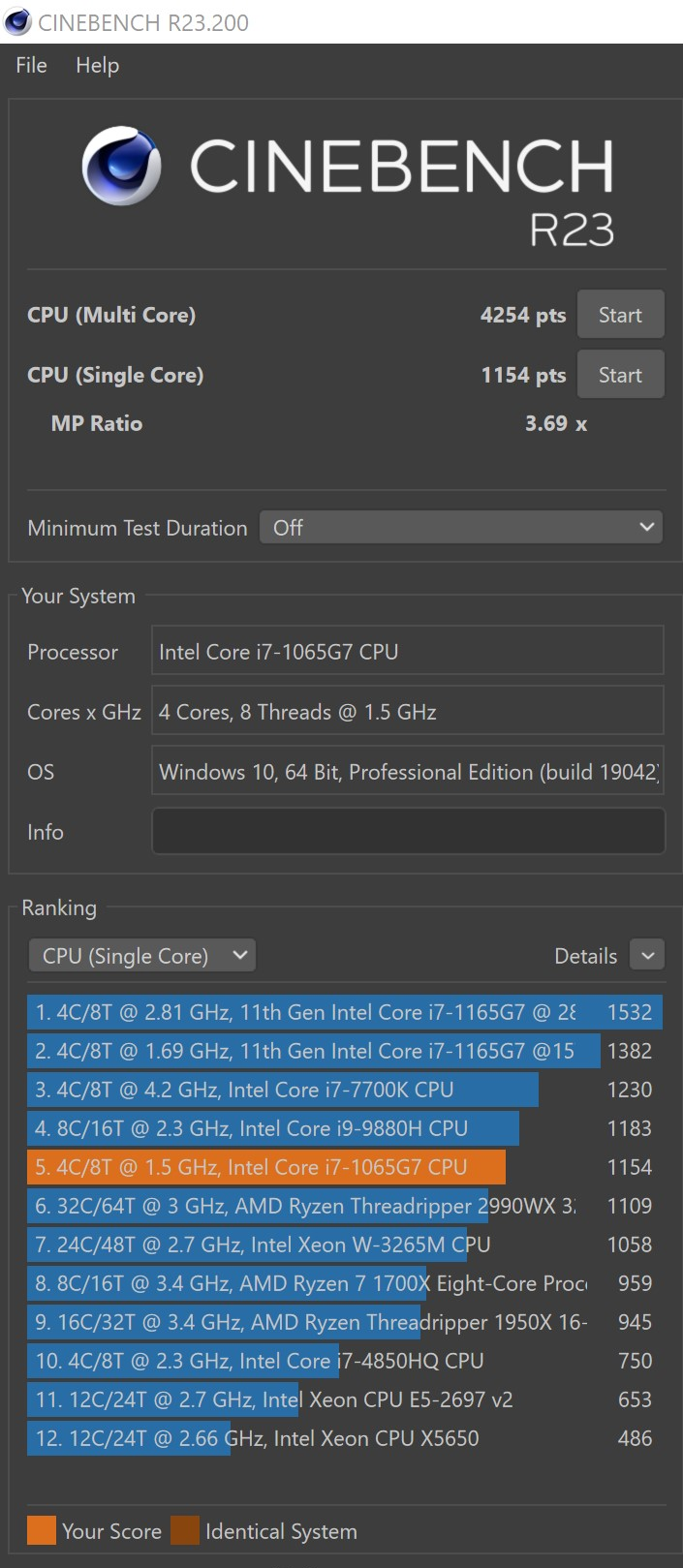Select the Threadripper 2990WX ranking entry

[x=345, y=1206]
